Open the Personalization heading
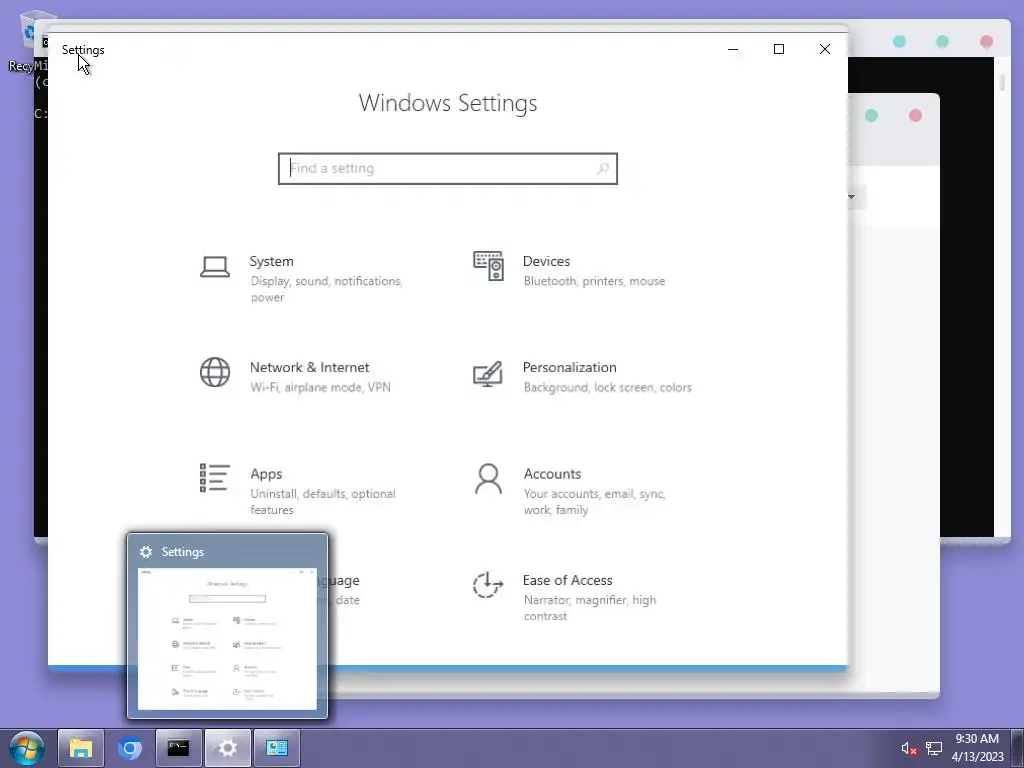Image resolution: width=1024 pixels, height=768 pixels. click(569, 367)
